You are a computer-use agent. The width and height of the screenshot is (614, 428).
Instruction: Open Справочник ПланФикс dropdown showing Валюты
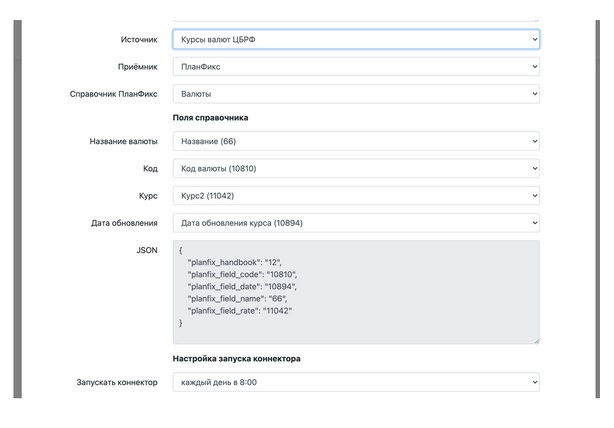pyautogui.click(x=356, y=94)
